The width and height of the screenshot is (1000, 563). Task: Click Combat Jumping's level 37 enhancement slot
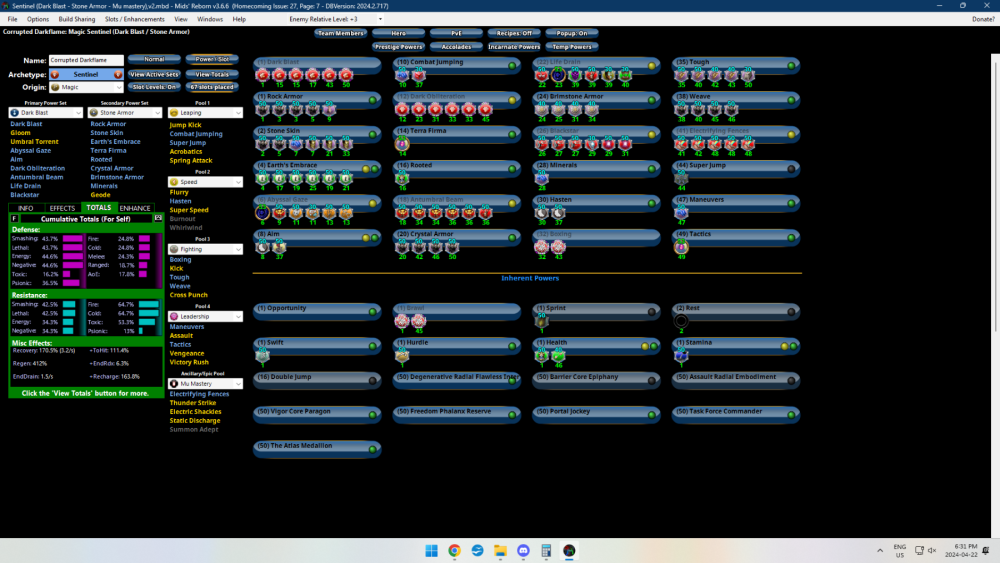tap(418, 75)
